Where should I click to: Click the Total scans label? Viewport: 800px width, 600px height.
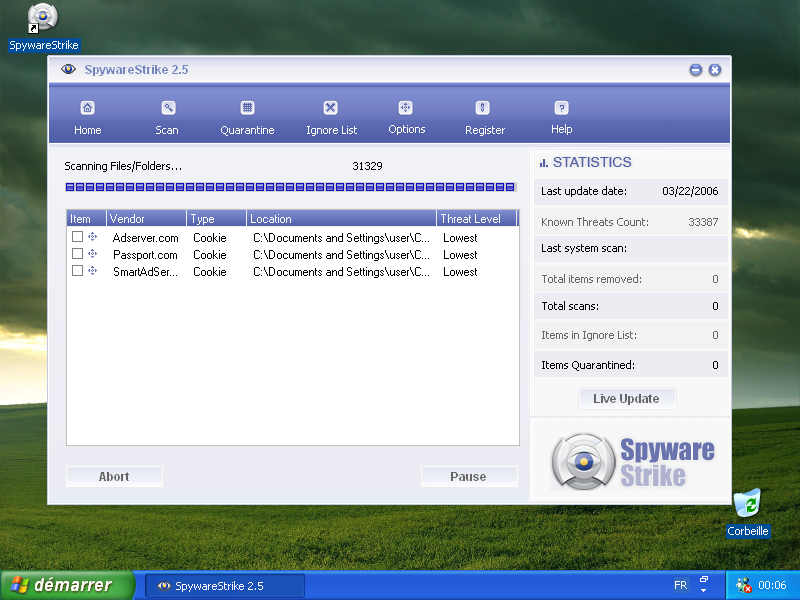pyautogui.click(x=570, y=306)
